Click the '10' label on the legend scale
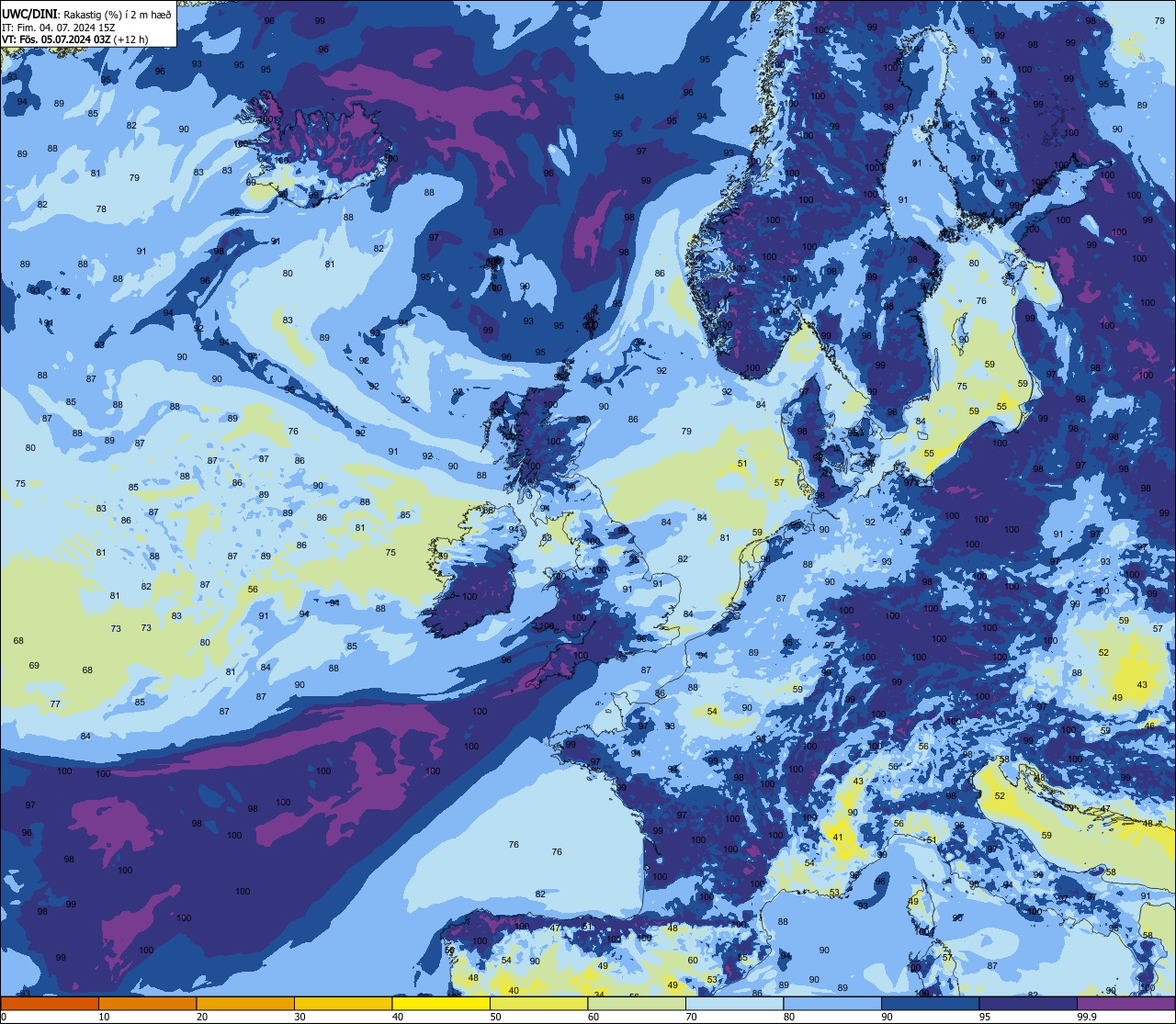Screen dimensions: 1176x1024 click(105, 1017)
